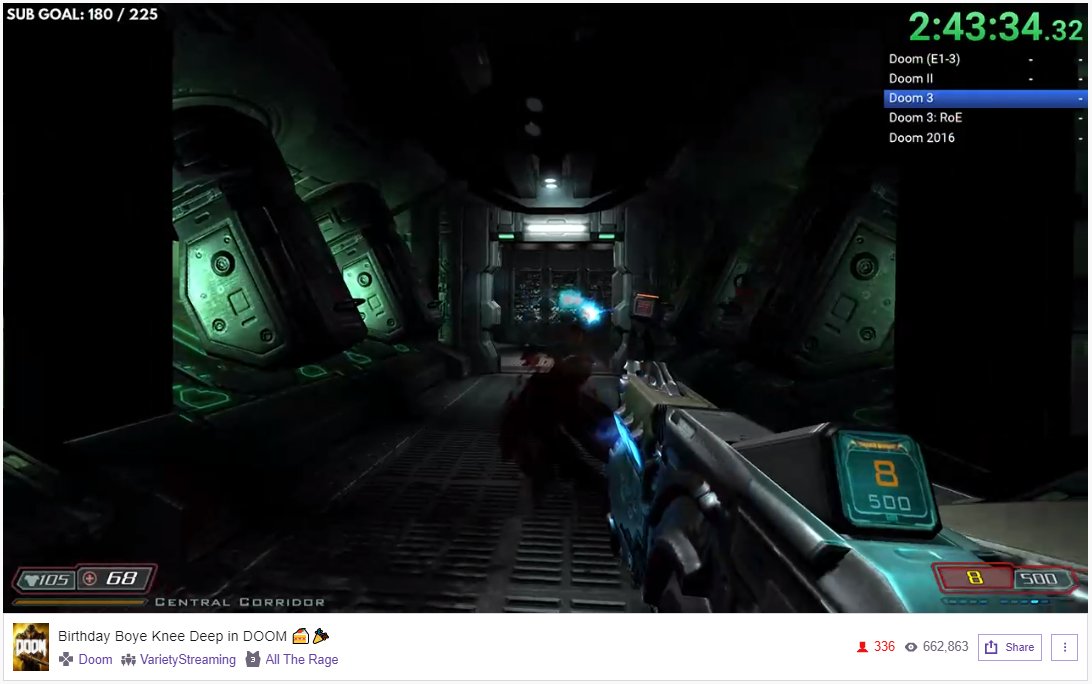Click the armor value 105 in HUD
The image size is (1092, 684).
tap(53, 580)
